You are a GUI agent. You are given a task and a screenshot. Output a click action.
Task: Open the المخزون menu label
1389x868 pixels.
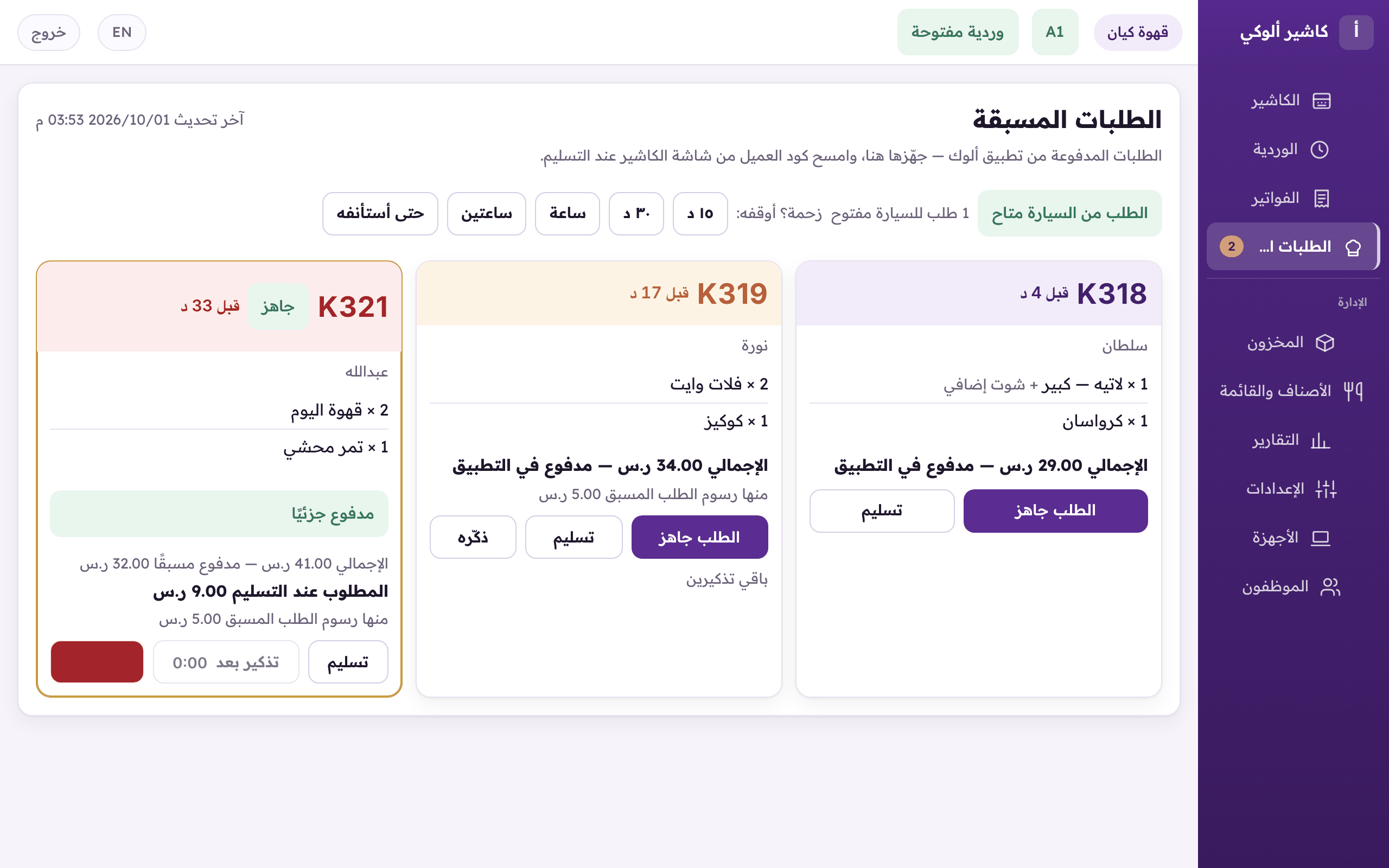point(1276,343)
